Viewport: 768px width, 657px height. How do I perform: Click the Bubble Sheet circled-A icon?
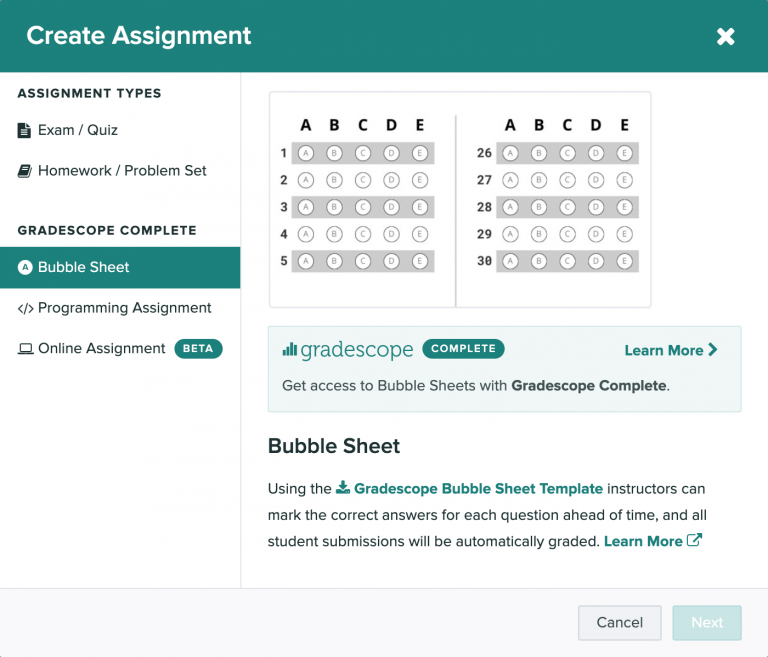(25, 268)
